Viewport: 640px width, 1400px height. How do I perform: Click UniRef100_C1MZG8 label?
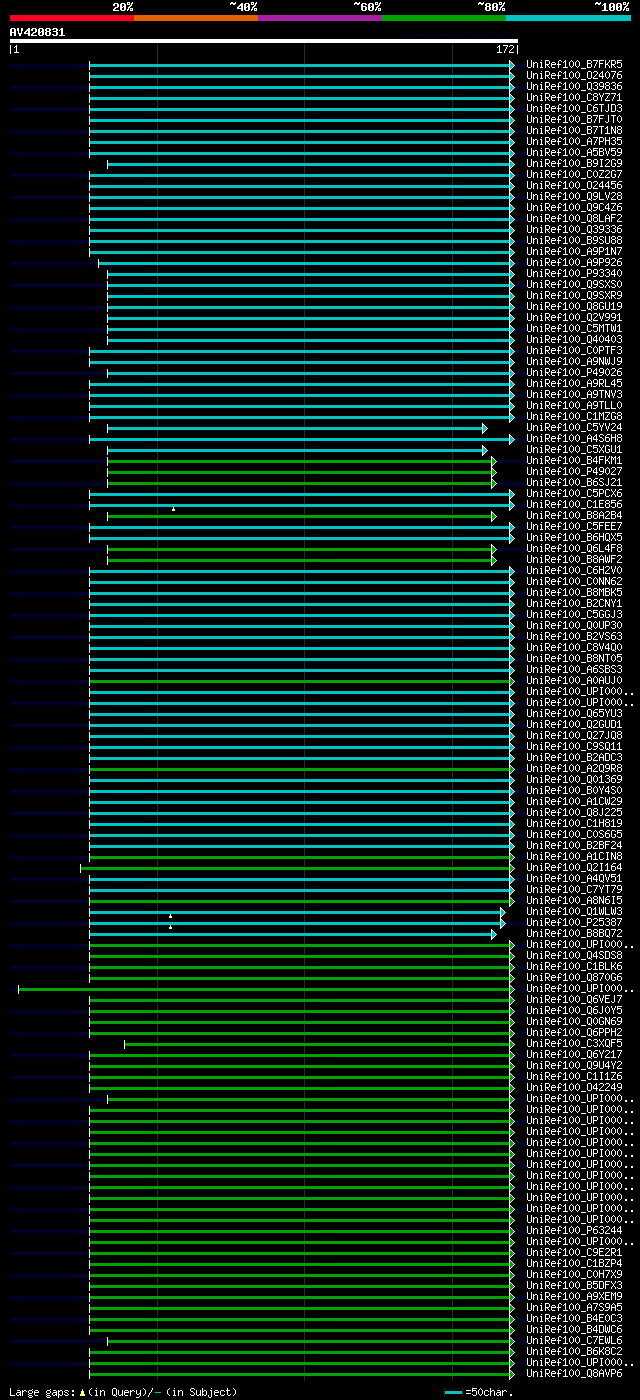click(574, 416)
